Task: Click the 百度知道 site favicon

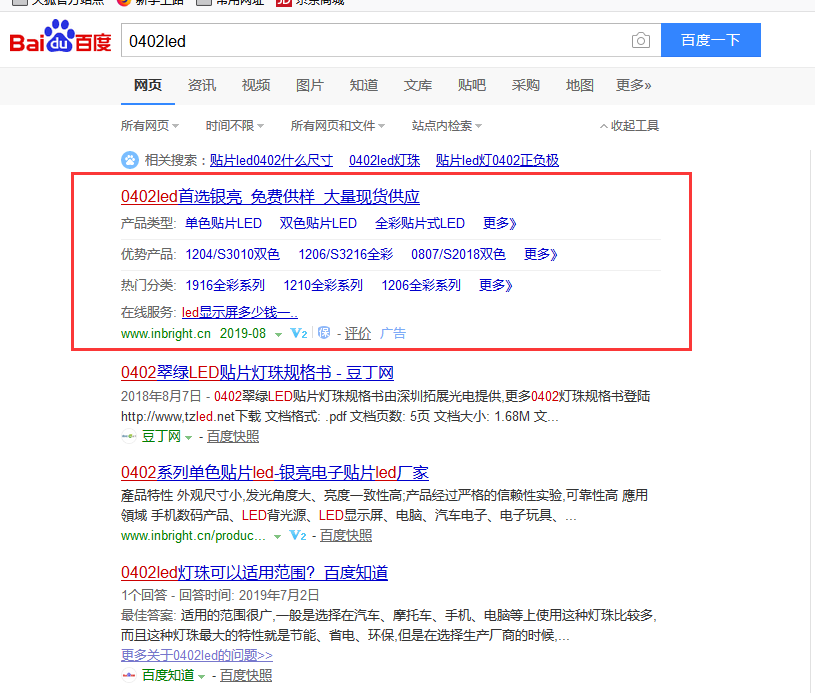Action: [128, 675]
